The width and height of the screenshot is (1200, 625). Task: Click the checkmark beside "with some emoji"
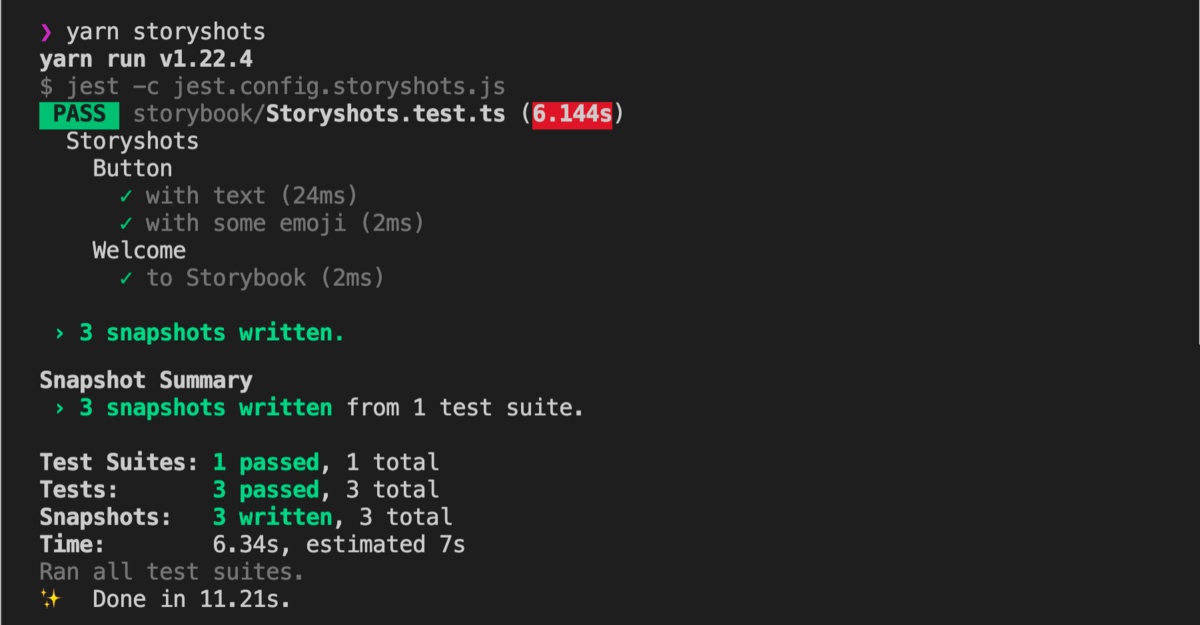(x=126, y=224)
